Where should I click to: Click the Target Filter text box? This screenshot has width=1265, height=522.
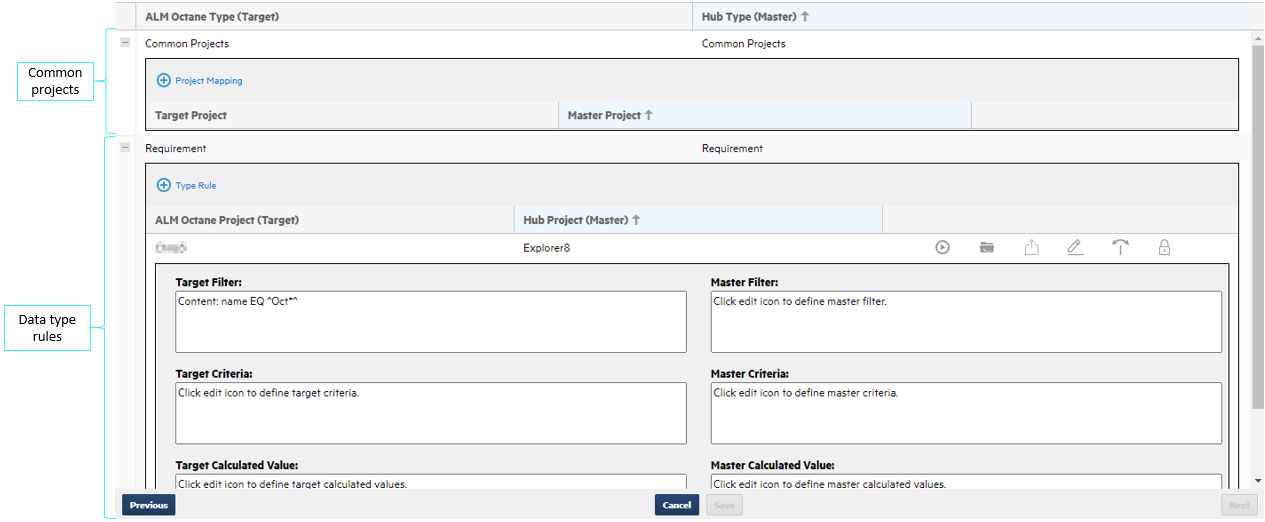tap(431, 322)
